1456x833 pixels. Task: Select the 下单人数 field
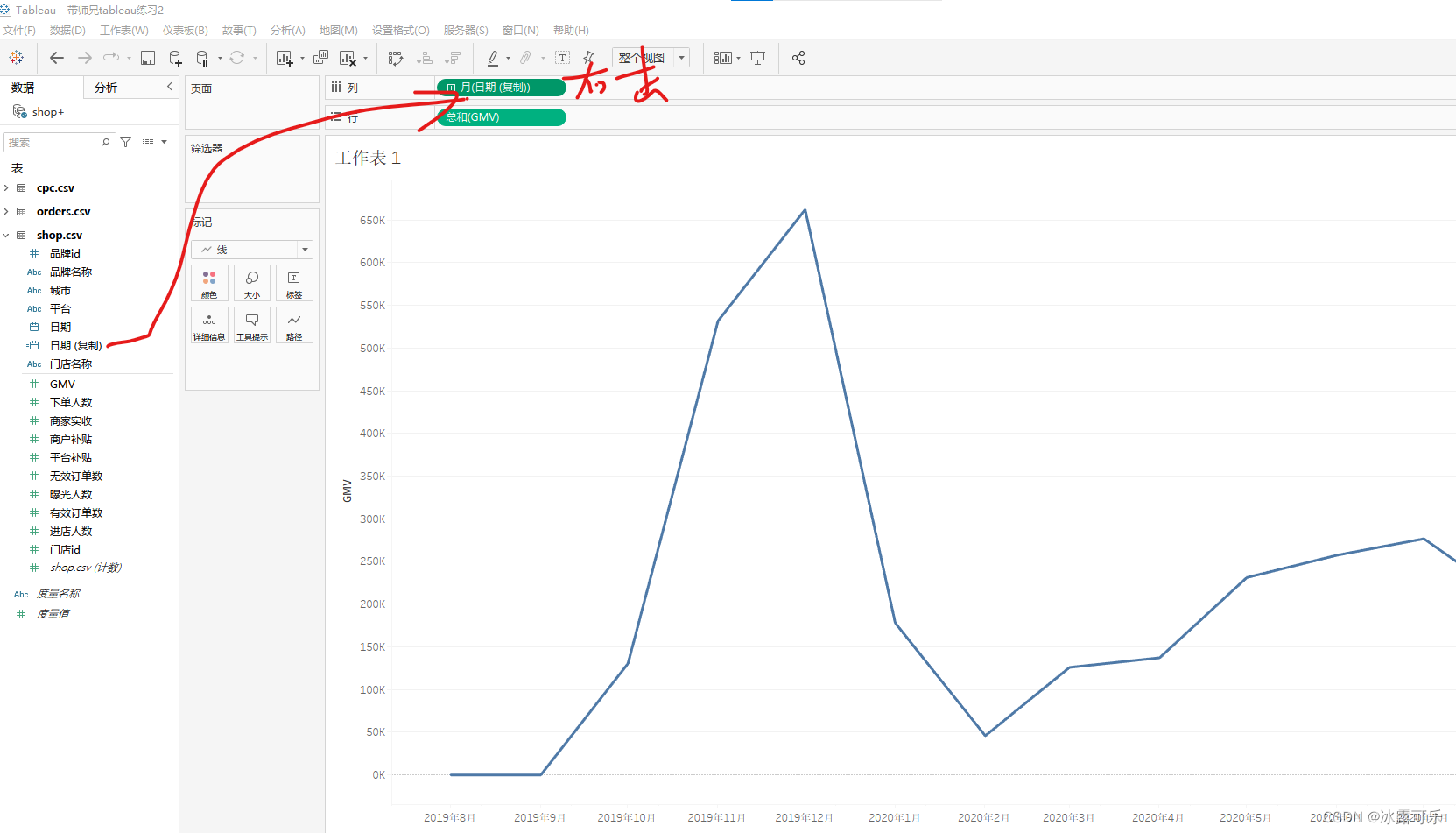[x=70, y=403]
